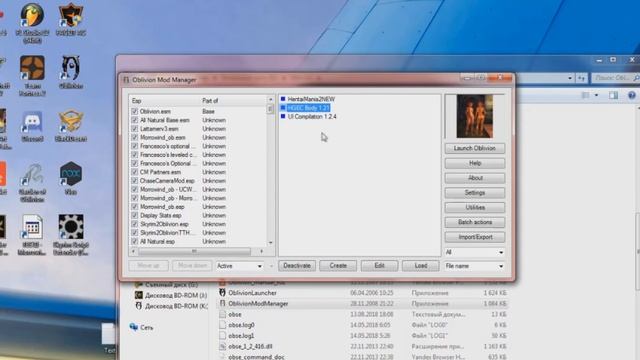This screenshot has height=360, width=640.
Task: Click the Load button
Action: coord(420,266)
